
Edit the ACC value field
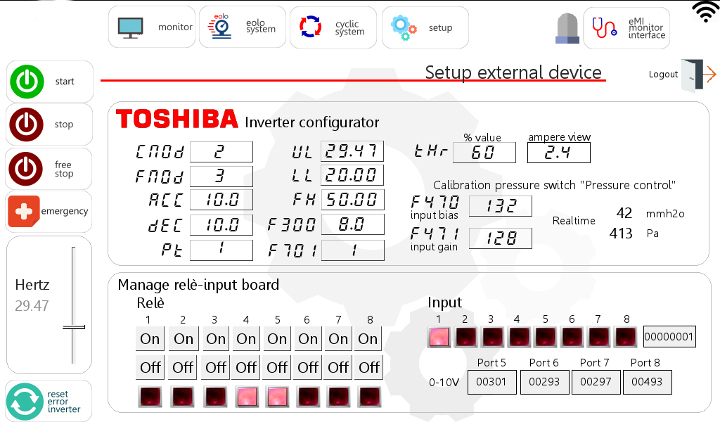pyautogui.click(x=221, y=200)
